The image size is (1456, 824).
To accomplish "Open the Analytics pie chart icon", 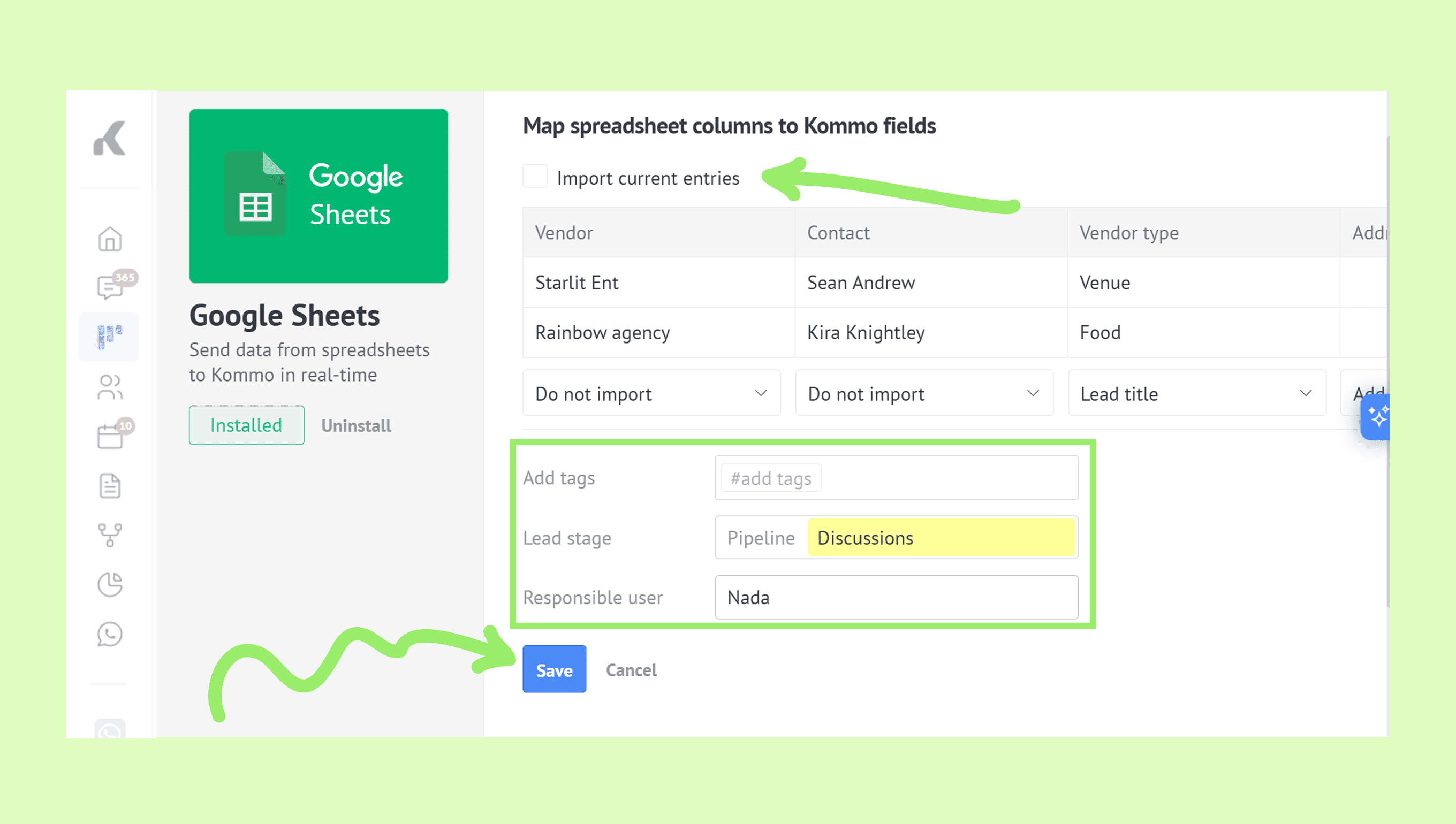I will click(110, 584).
